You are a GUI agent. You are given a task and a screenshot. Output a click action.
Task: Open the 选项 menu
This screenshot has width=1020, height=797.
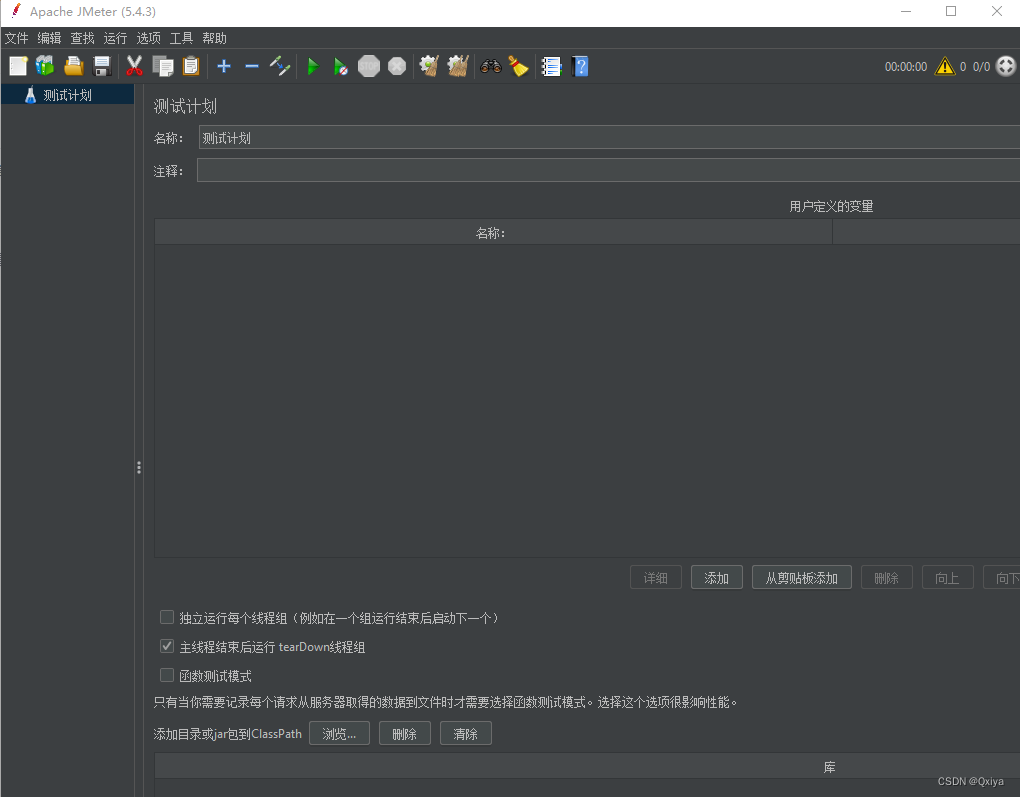[148, 38]
